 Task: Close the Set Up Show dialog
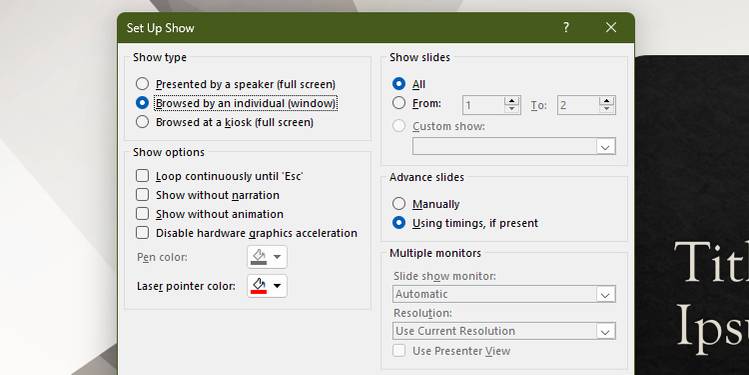click(611, 28)
